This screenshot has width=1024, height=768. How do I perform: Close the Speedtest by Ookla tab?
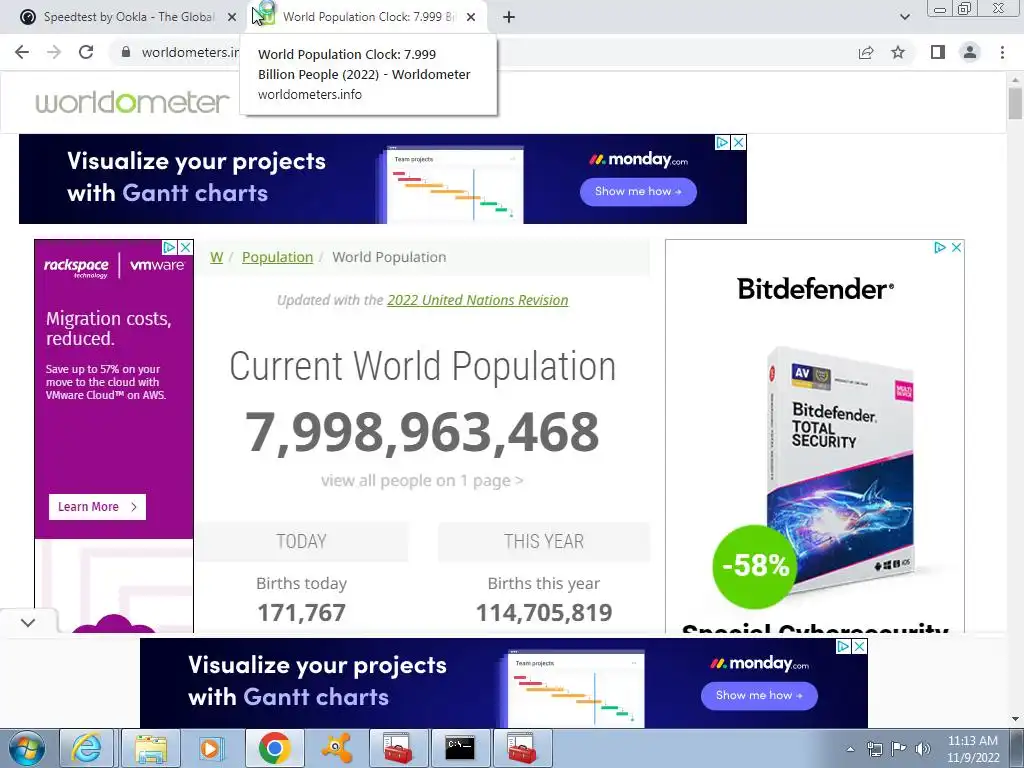232,18
